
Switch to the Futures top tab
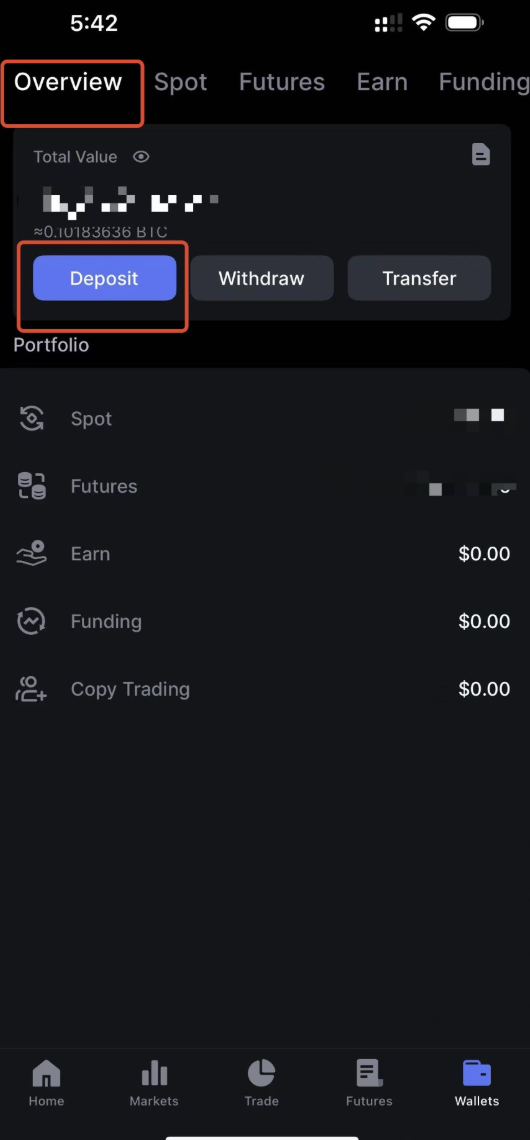[281, 82]
